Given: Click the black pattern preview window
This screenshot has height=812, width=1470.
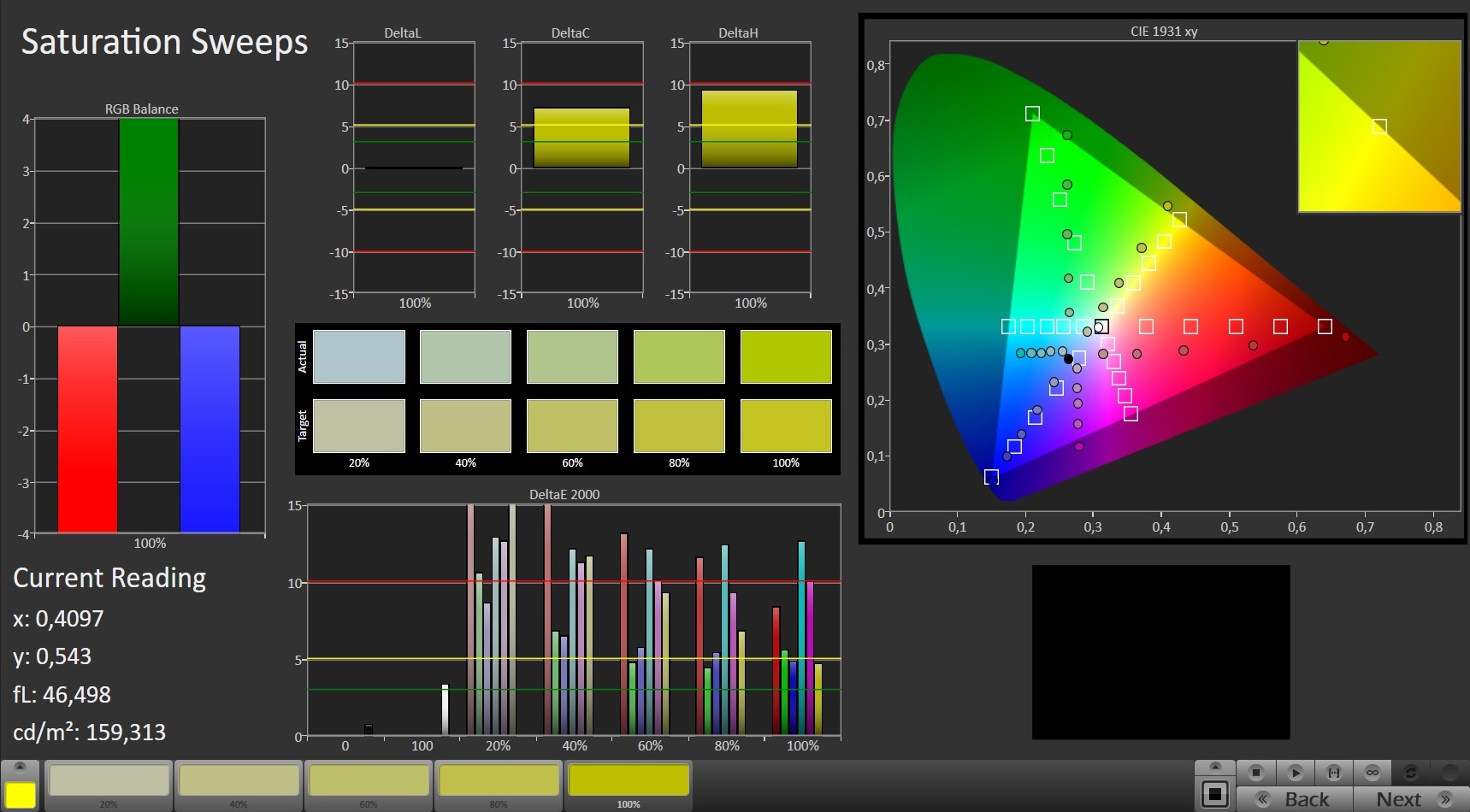Looking at the screenshot, I should pos(1160,652).
